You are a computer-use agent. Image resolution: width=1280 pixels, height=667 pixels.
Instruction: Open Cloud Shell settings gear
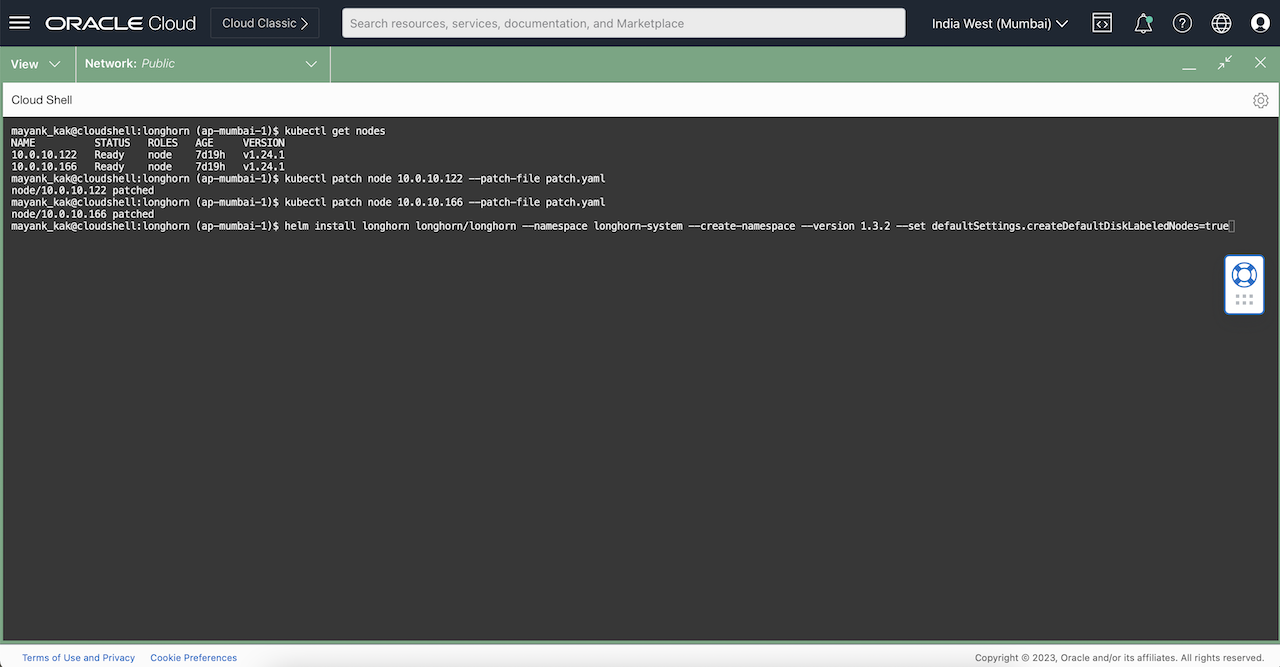[x=1260, y=100]
